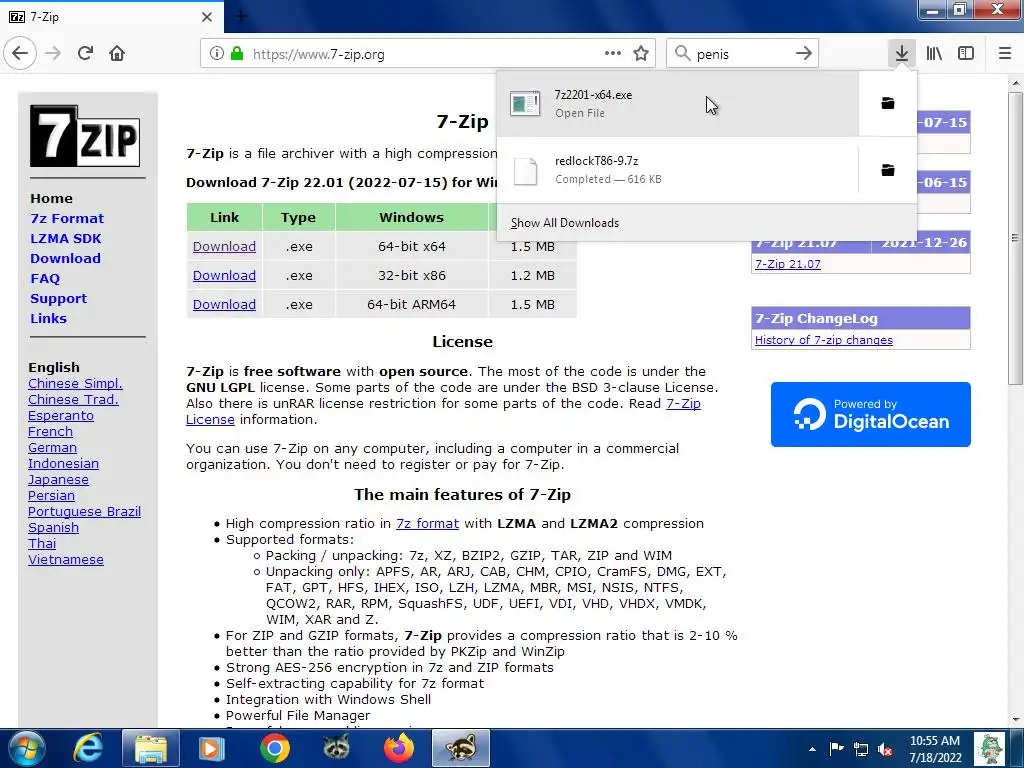Switch language to Japanese
The image size is (1024, 768).
tap(58, 479)
